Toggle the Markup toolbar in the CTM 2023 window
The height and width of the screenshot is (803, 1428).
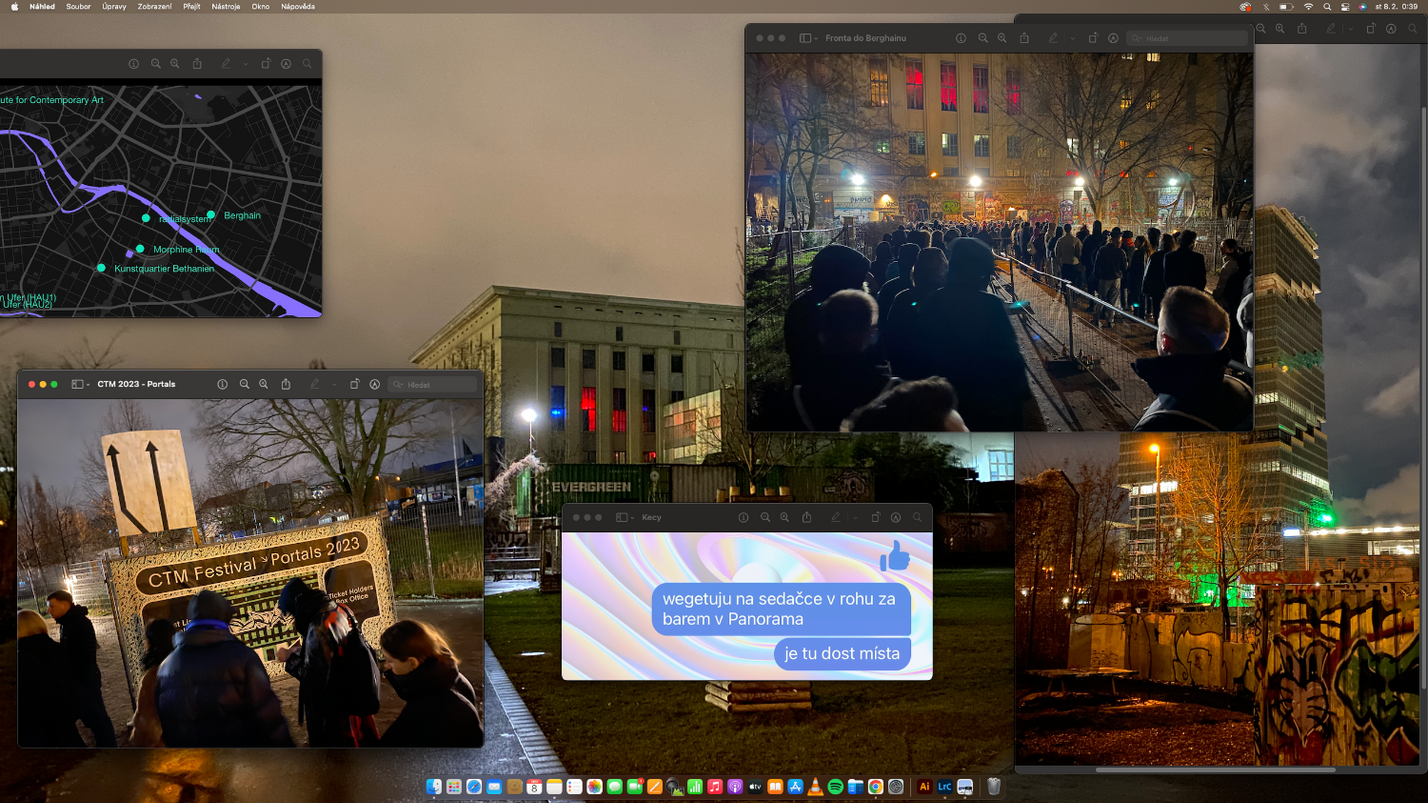pos(375,384)
